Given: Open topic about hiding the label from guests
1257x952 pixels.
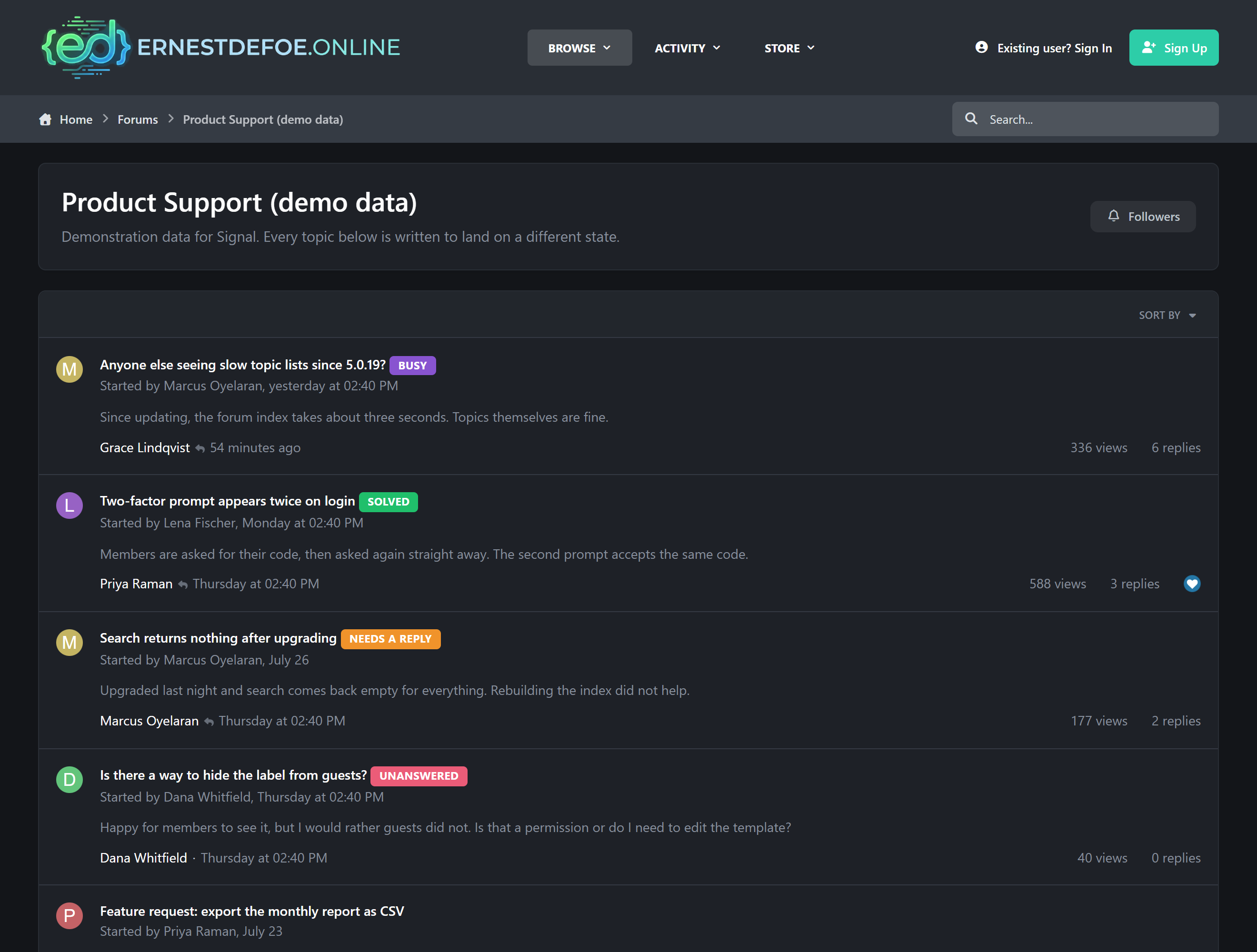Looking at the screenshot, I should [x=234, y=775].
